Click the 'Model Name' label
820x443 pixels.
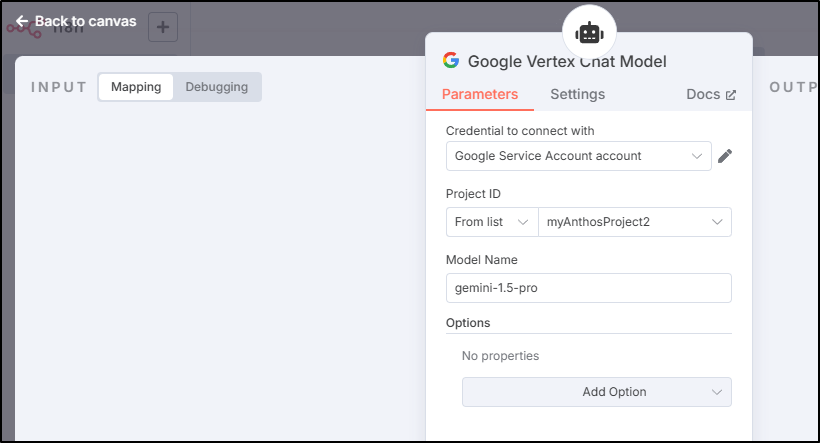(481, 259)
